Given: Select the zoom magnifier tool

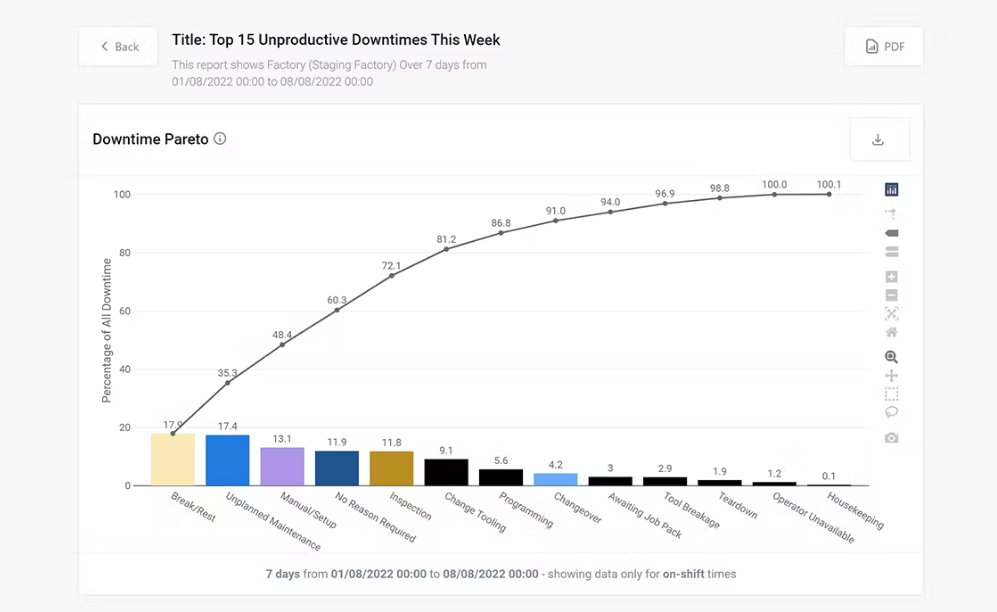Looking at the screenshot, I should coord(891,357).
